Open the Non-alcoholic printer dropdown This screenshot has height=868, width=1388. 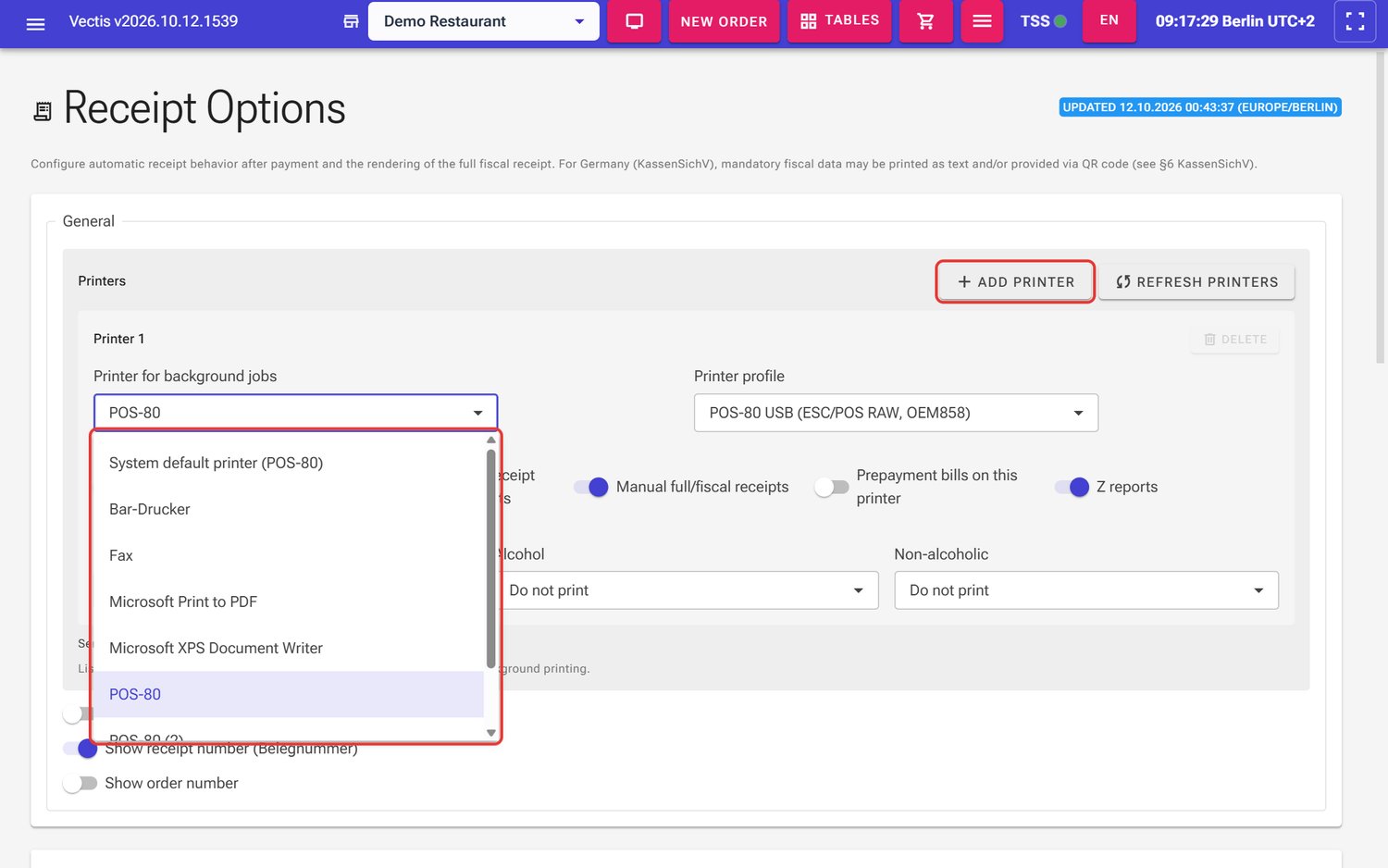pos(1086,590)
